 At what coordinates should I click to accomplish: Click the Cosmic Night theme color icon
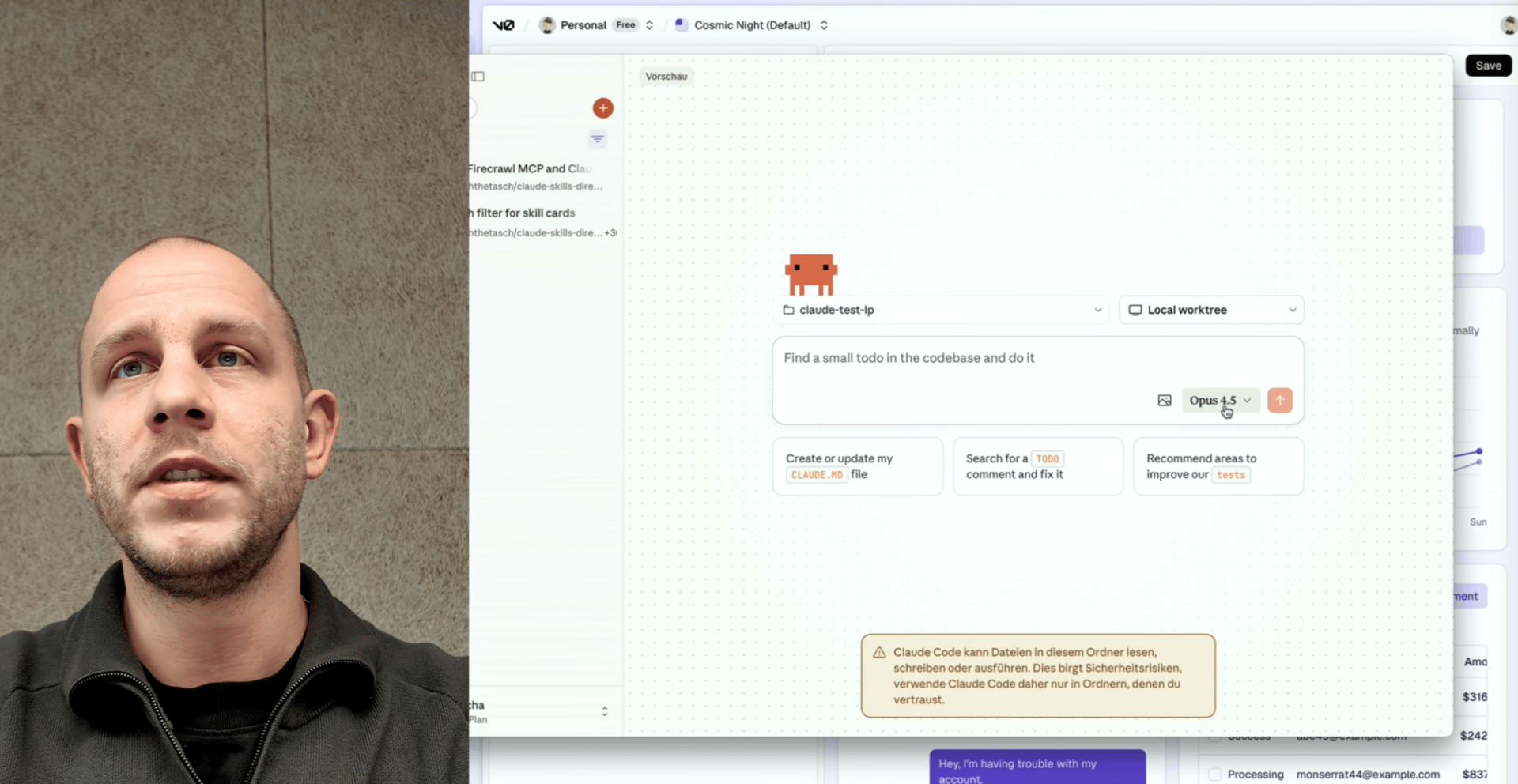(x=682, y=25)
